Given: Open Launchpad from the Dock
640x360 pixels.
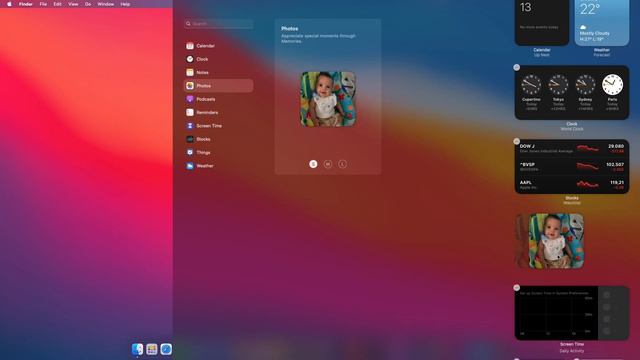Looking at the screenshot, I should pos(152,349).
